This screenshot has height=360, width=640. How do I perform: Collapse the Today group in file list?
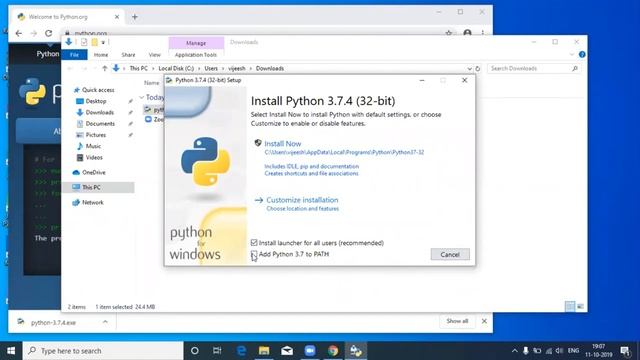(x=142, y=97)
